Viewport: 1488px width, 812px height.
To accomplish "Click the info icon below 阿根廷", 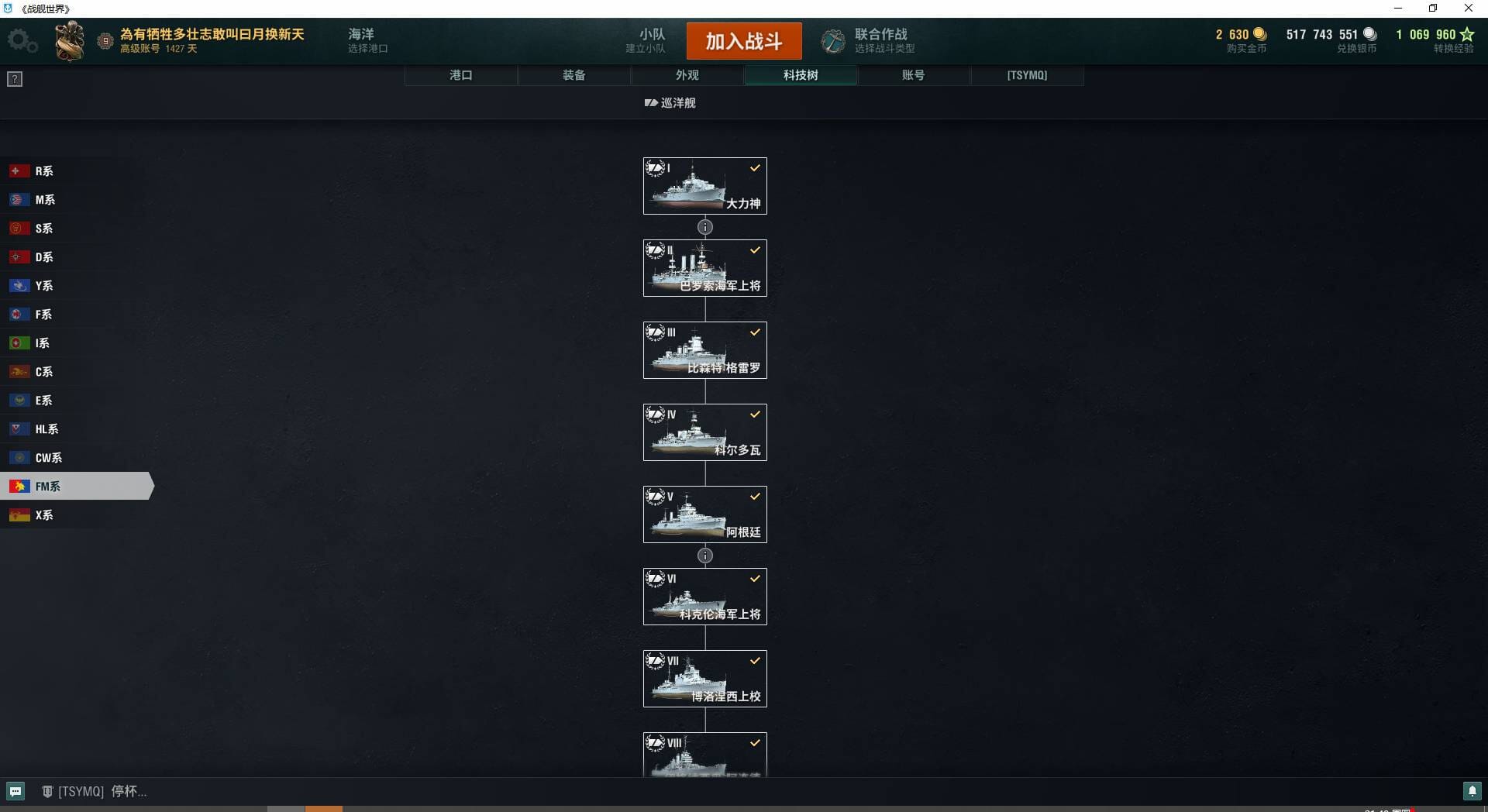I will tap(705, 556).
